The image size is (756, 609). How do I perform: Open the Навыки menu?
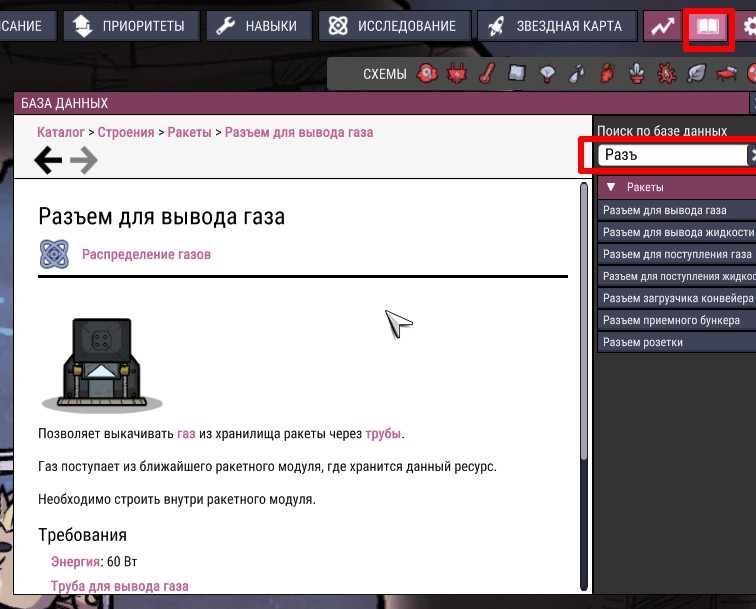[x=259, y=26]
